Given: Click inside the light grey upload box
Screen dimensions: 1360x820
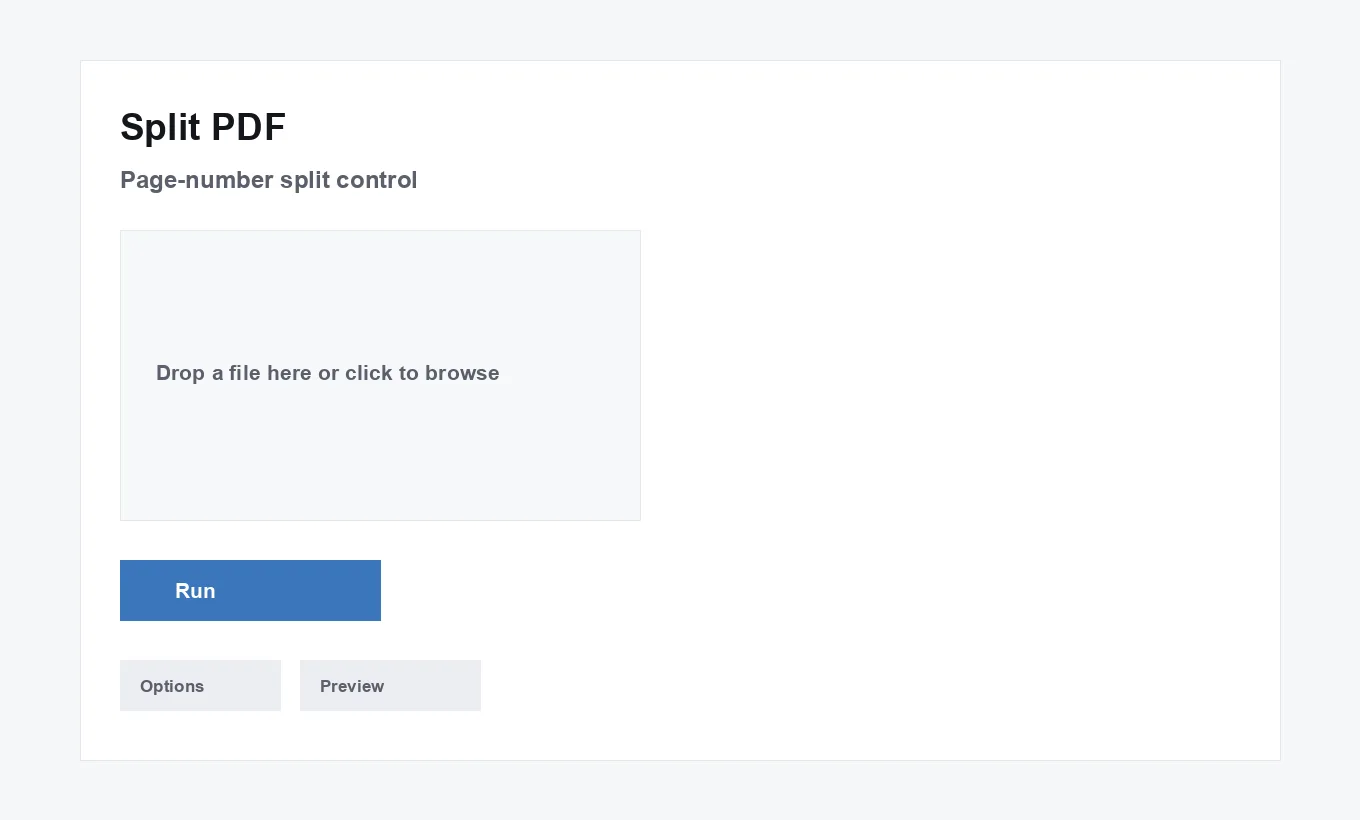Looking at the screenshot, I should 380,375.
